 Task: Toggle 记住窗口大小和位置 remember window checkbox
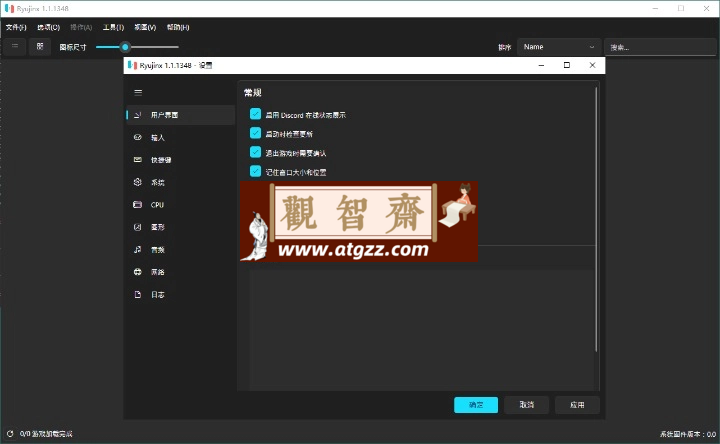tap(255, 171)
